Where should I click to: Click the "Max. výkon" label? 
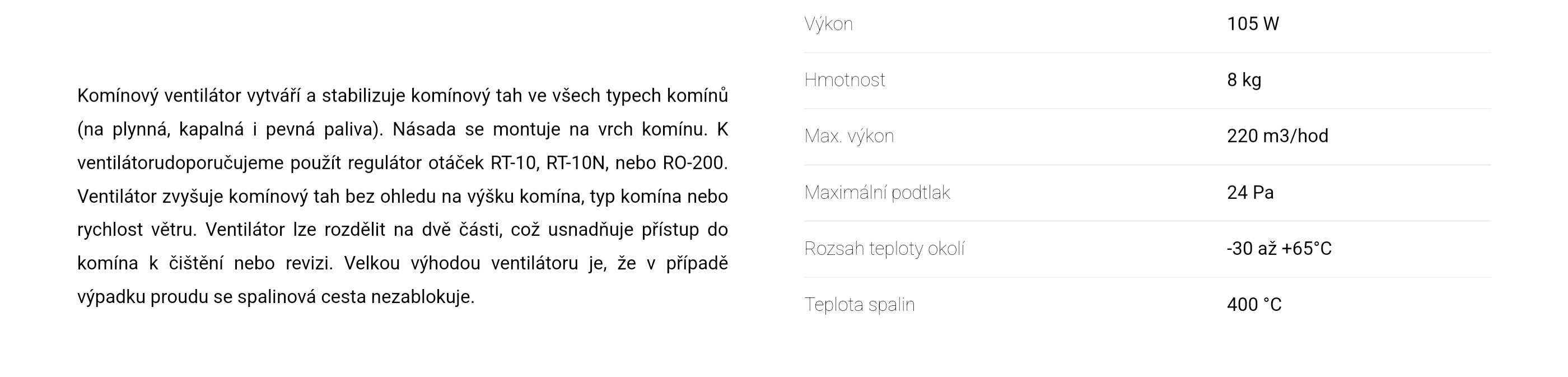848,137
